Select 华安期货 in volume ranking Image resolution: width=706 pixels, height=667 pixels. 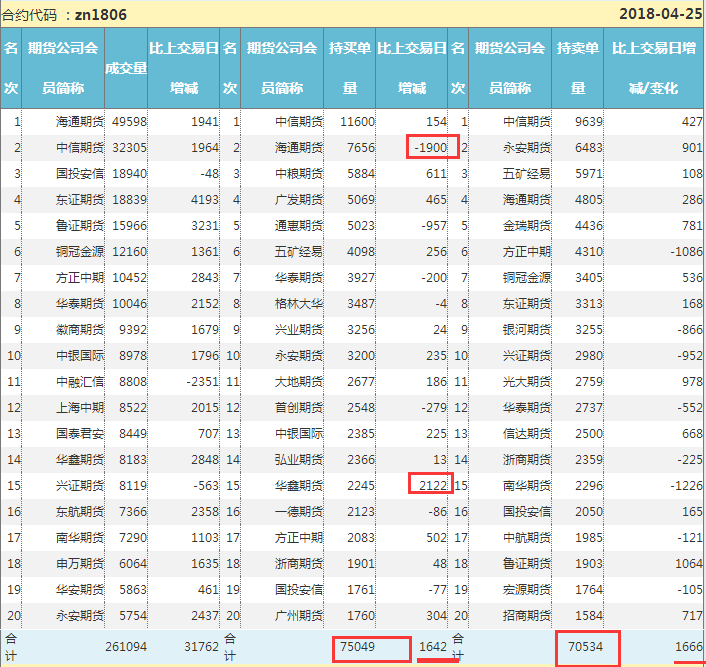pyautogui.click(x=80, y=590)
